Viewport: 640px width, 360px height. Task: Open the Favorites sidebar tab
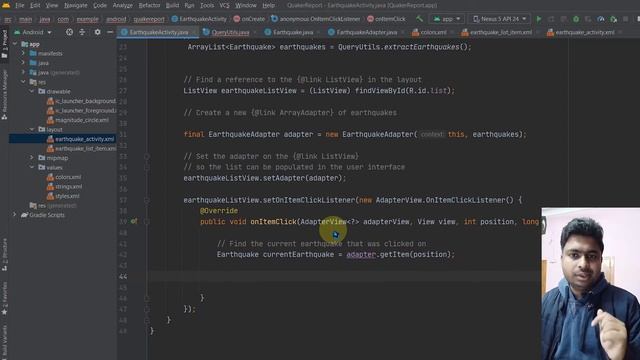click(x=4, y=298)
